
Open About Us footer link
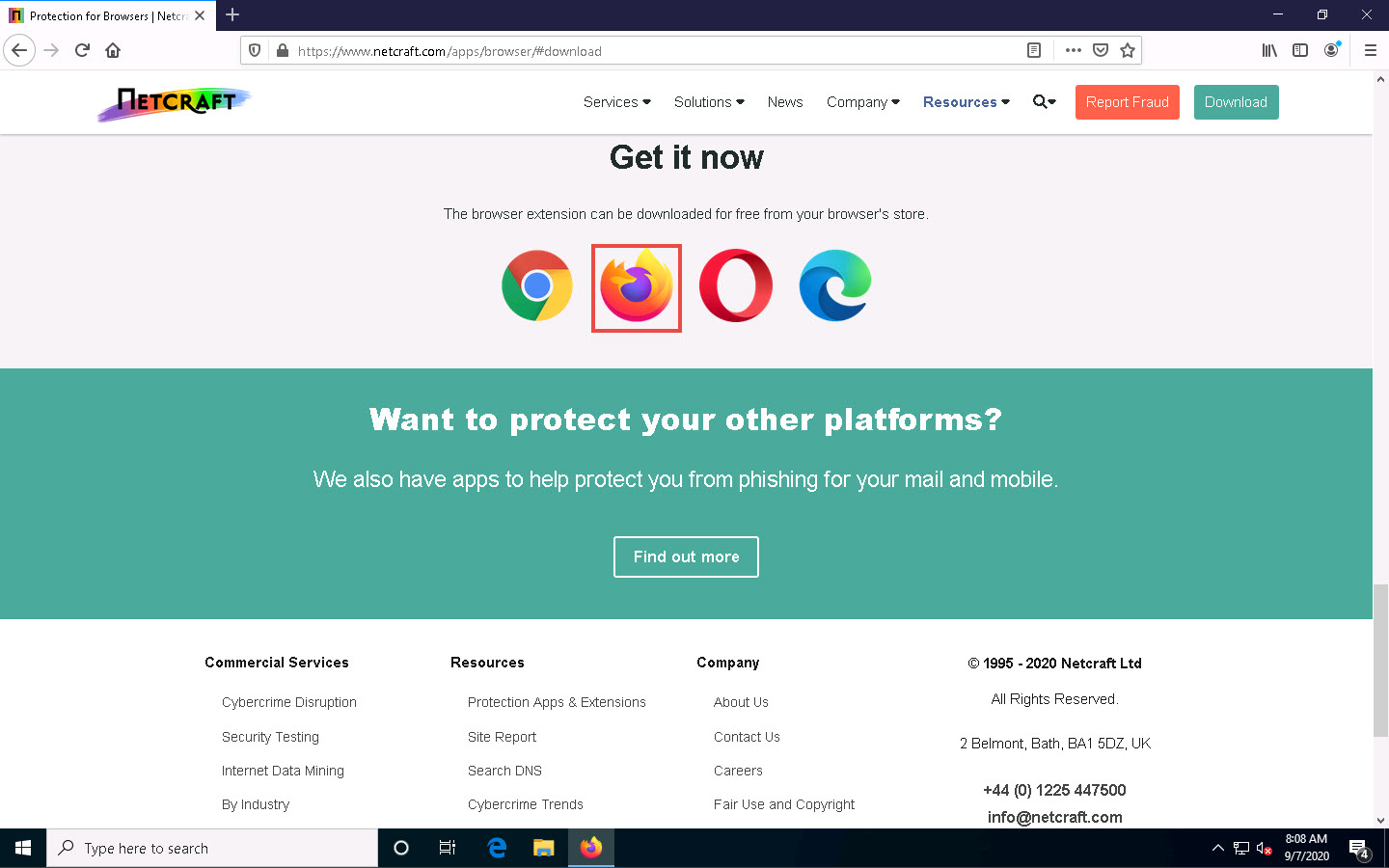pyautogui.click(x=741, y=702)
